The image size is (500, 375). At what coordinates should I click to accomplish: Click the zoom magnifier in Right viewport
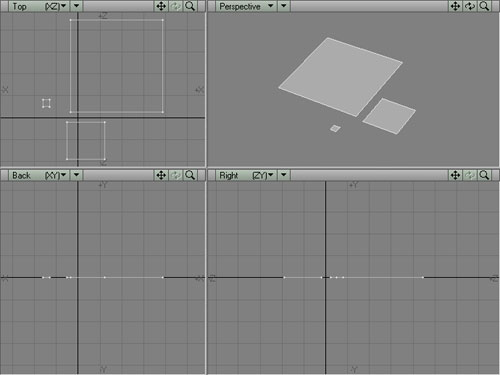(484, 175)
